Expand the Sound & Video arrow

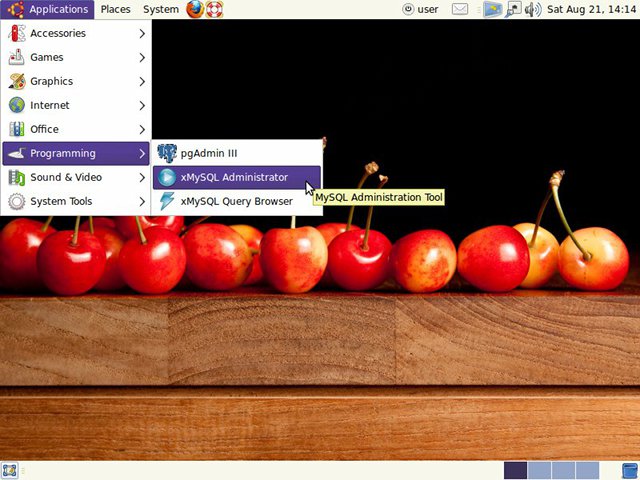(142, 178)
